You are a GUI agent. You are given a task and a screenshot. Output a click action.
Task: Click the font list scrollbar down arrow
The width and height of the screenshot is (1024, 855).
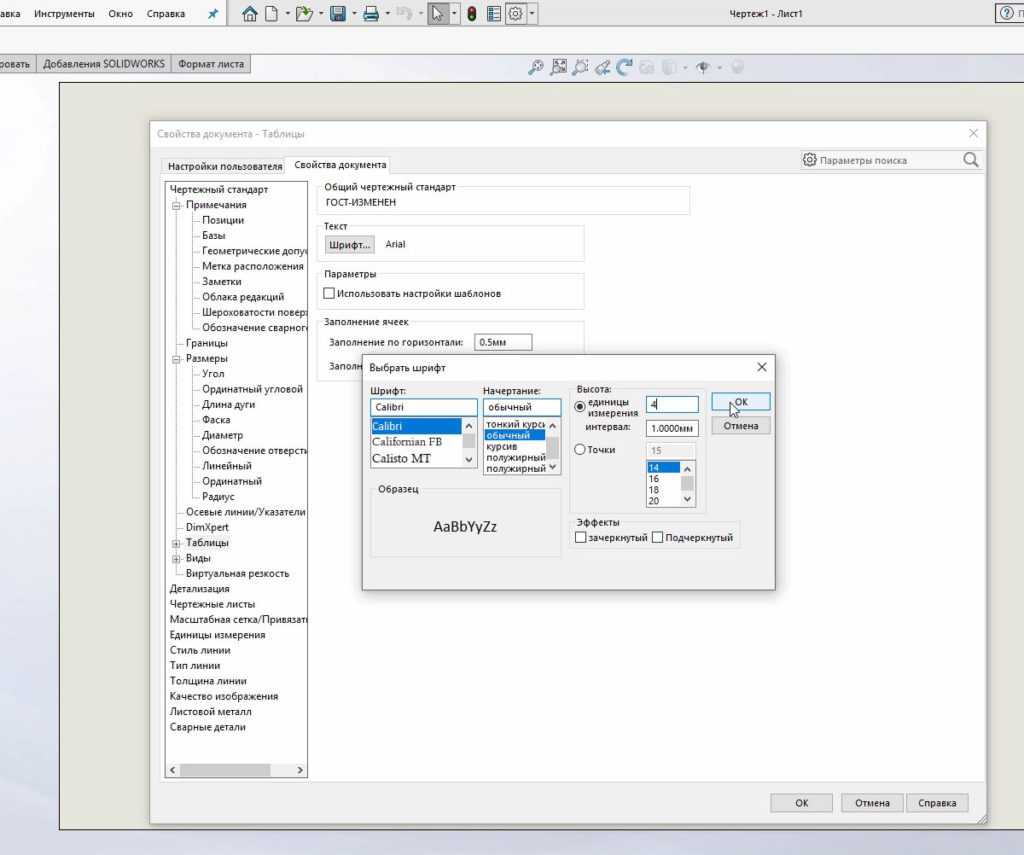(x=469, y=459)
